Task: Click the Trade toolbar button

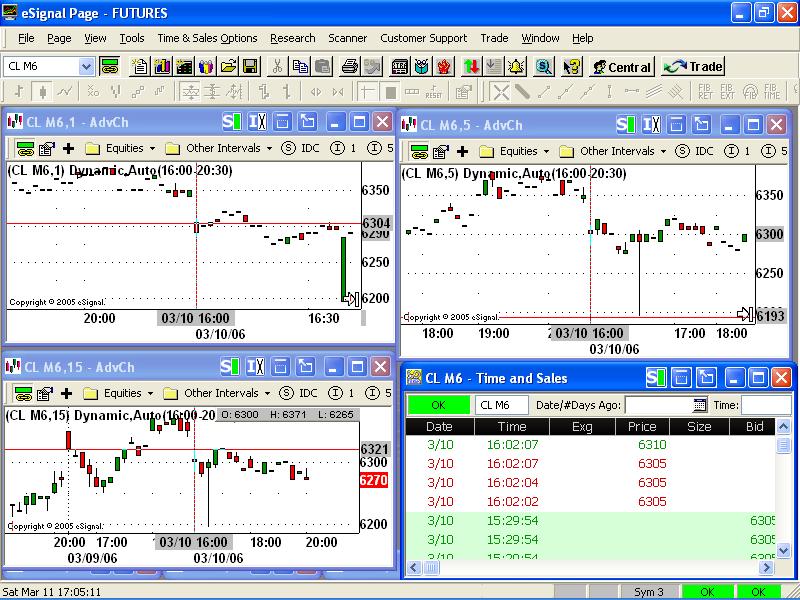Action: click(692, 67)
